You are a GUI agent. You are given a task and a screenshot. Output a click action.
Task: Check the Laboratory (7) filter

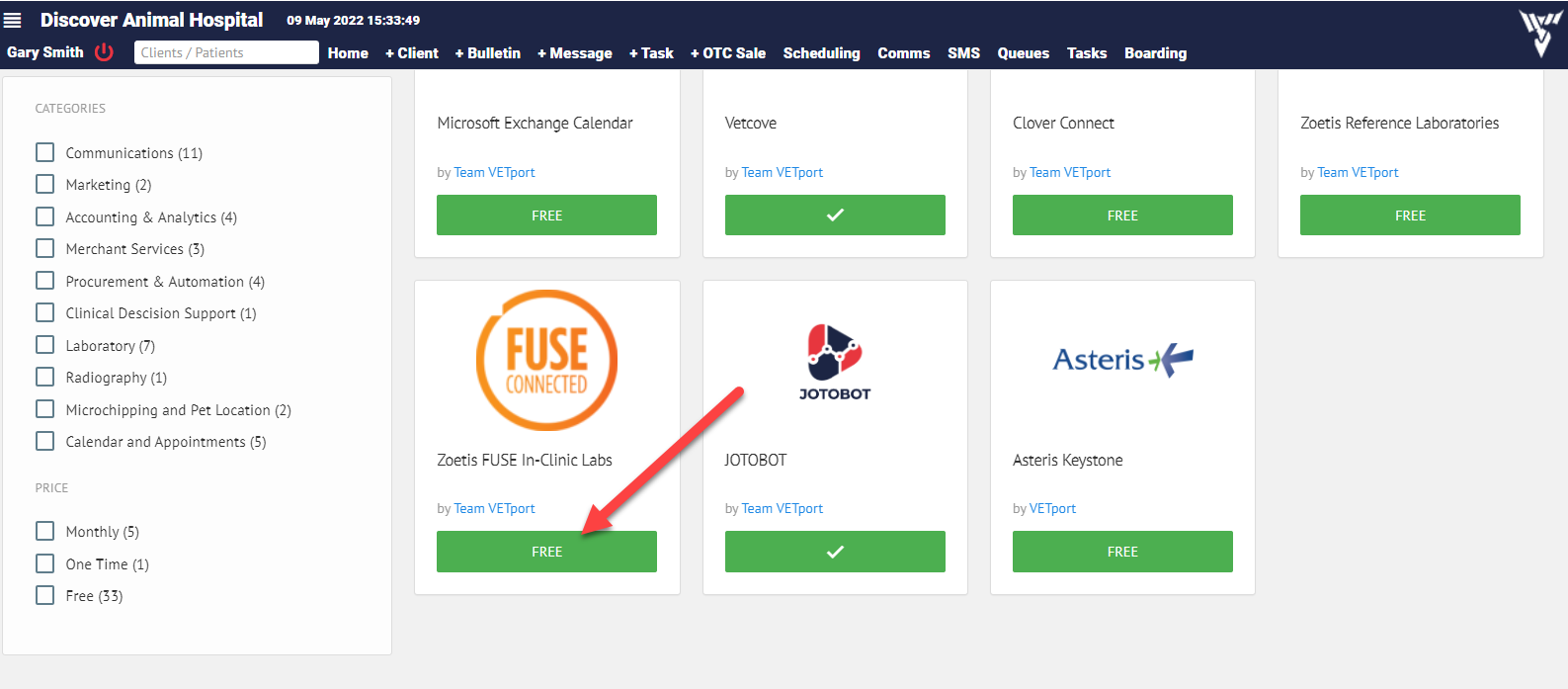coord(44,345)
